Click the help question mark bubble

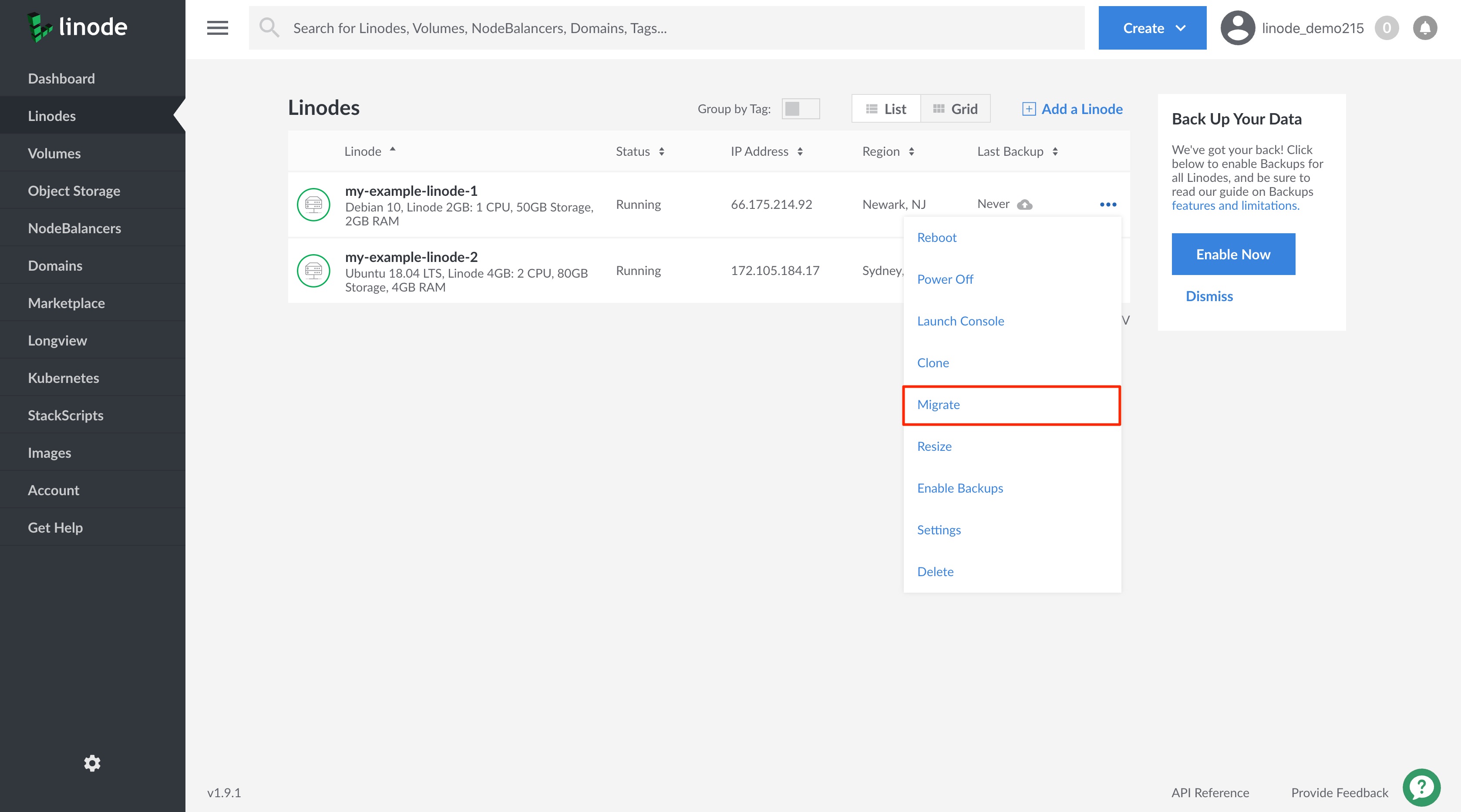tap(1421, 787)
